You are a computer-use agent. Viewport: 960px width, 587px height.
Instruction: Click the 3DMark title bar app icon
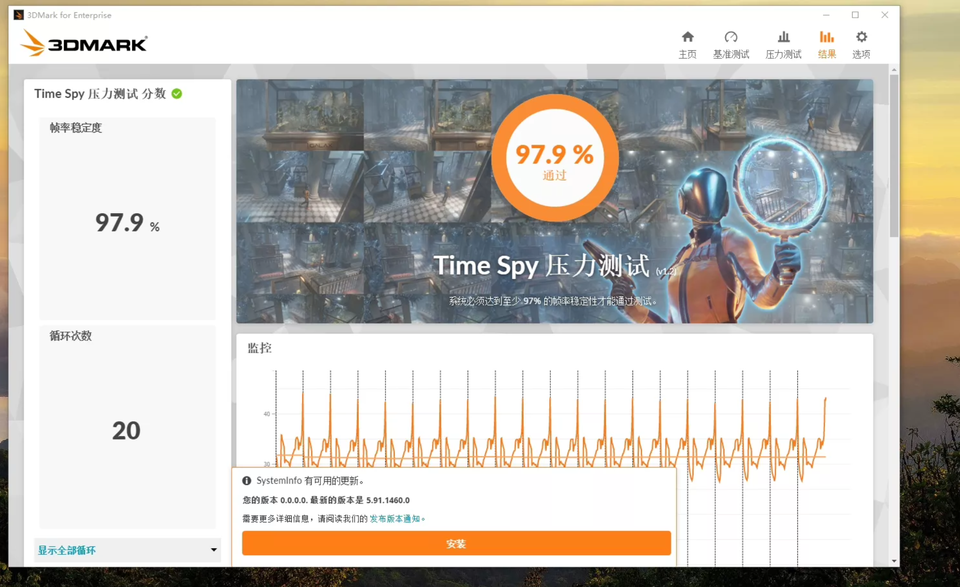18,15
